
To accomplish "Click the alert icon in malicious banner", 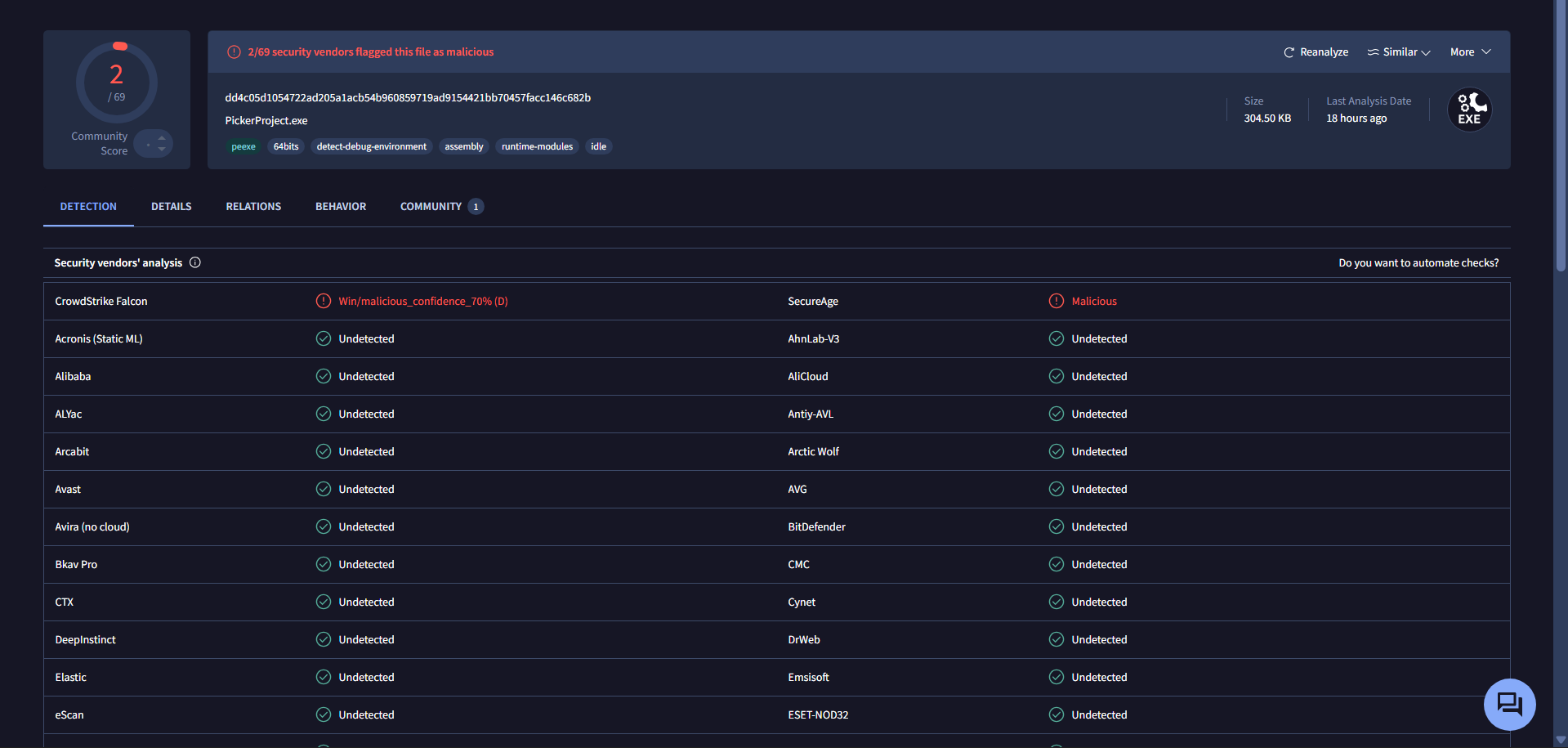I will point(234,52).
